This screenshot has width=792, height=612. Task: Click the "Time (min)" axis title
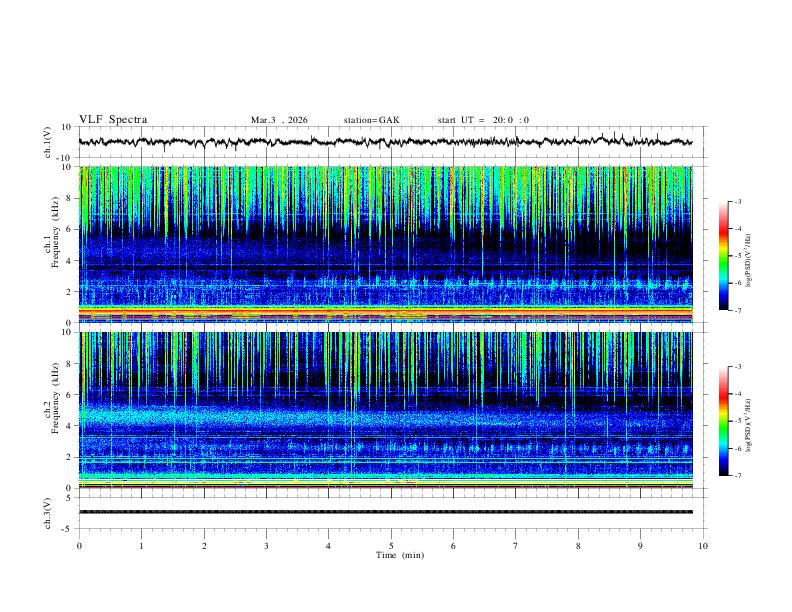click(x=400, y=555)
